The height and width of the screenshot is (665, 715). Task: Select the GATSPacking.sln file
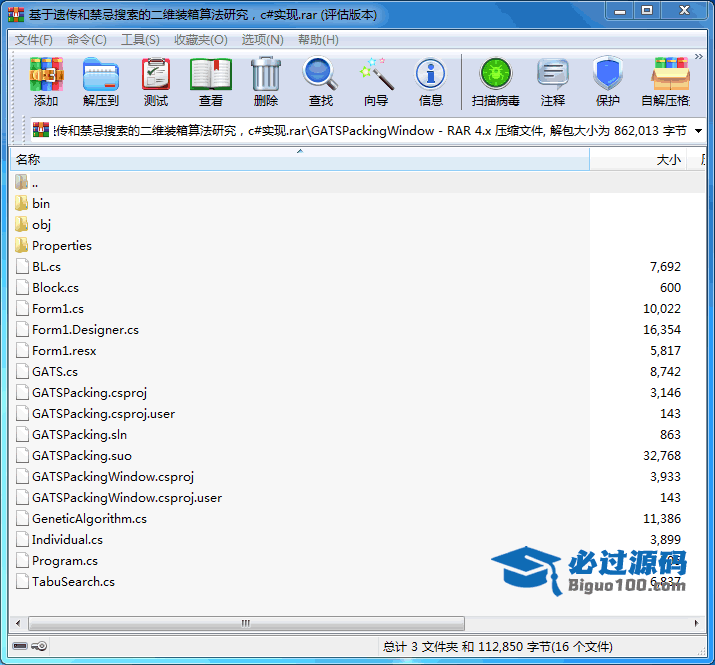click(x=71, y=434)
